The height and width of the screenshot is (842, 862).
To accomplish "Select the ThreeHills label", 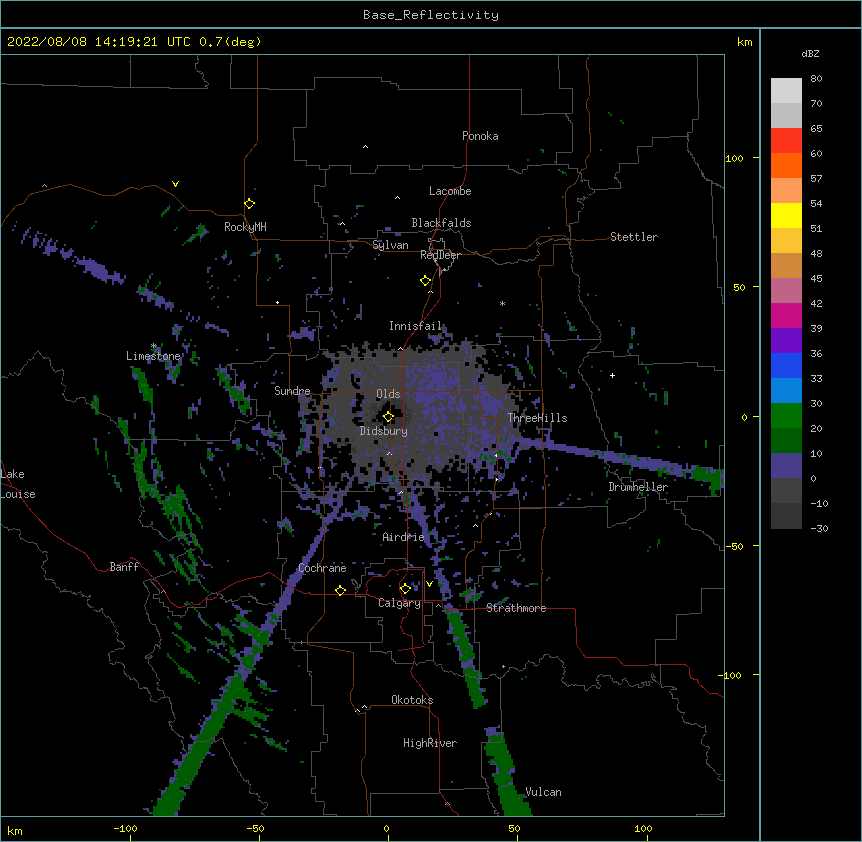I will [537, 418].
